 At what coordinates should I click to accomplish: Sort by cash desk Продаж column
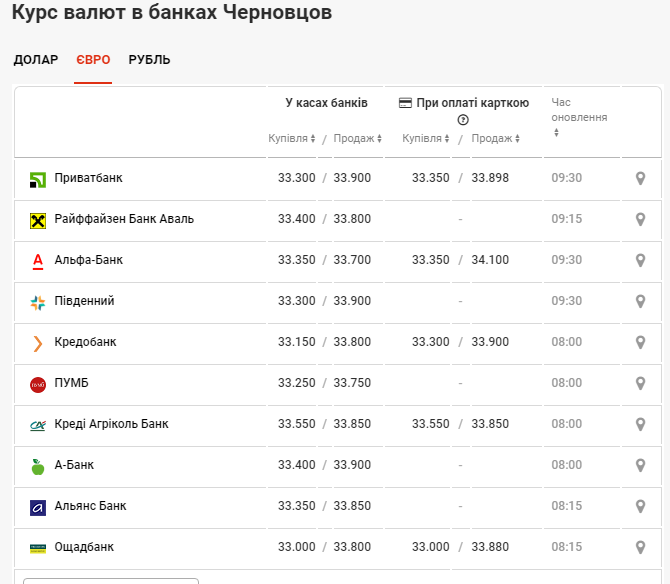pyautogui.click(x=357, y=138)
